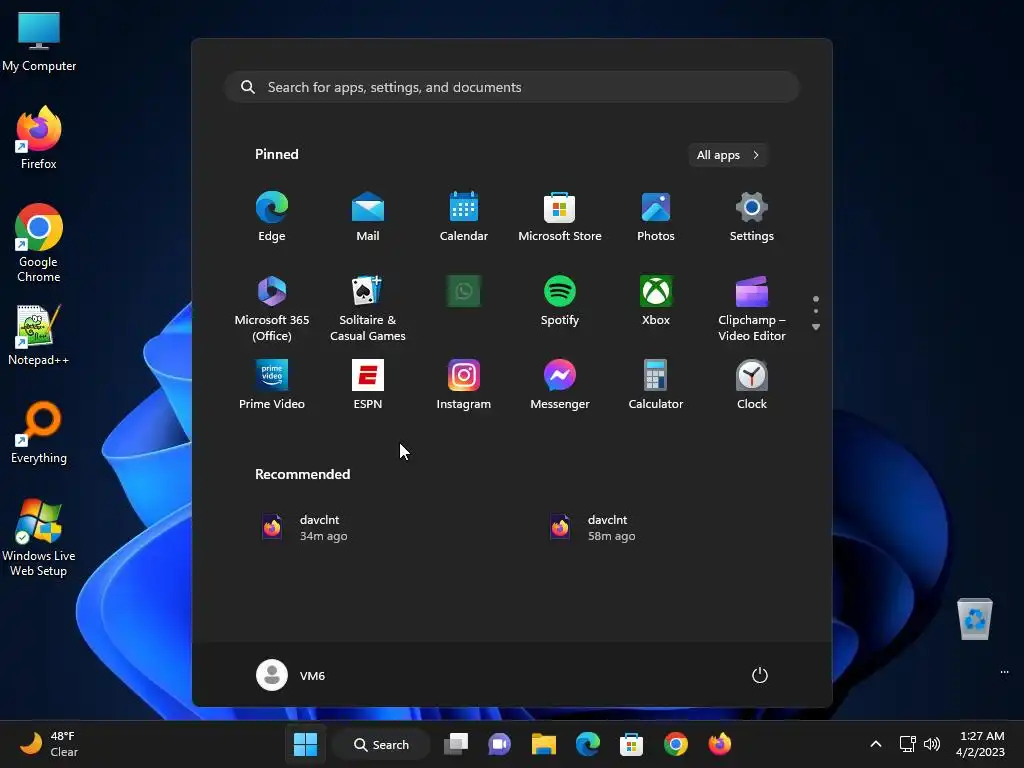Click the volume speaker tray icon
1024x768 pixels.
[932, 744]
